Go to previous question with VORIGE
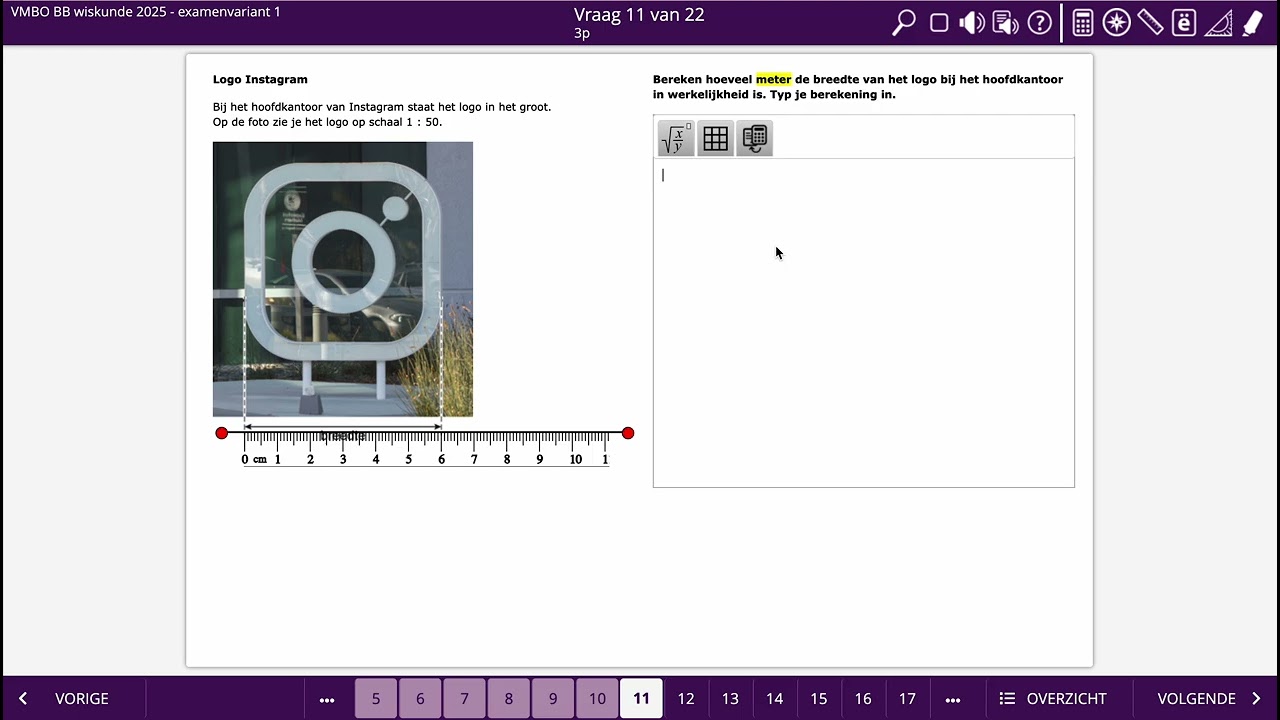Viewport: 1280px width, 720px height. pos(64,699)
